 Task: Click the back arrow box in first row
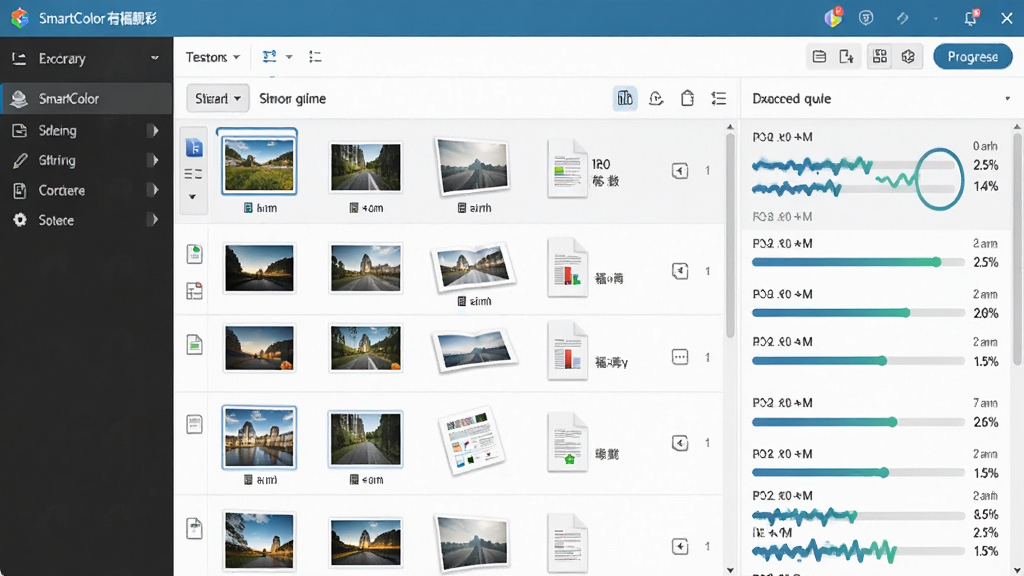tap(680, 171)
